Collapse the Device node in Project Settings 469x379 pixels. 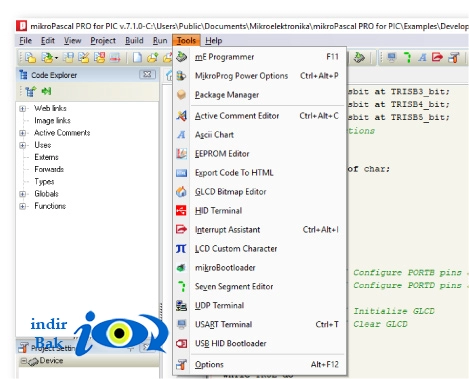(24, 361)
